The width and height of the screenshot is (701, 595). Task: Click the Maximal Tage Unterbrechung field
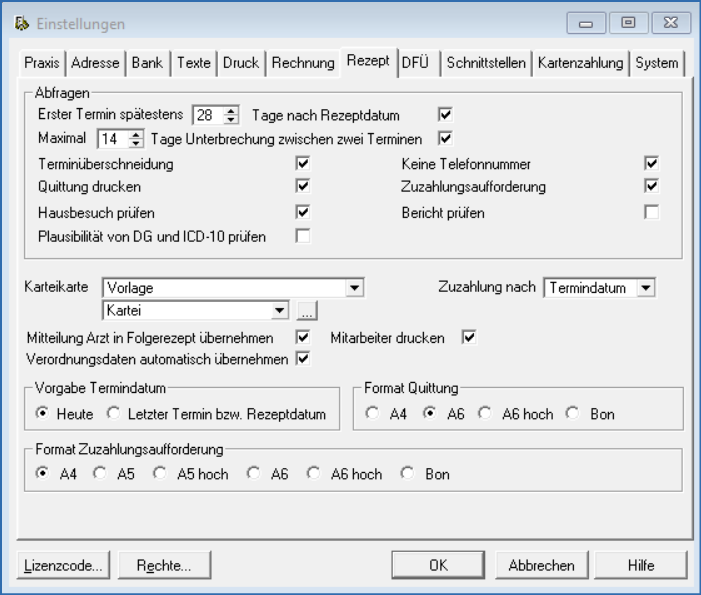point(113,139)
